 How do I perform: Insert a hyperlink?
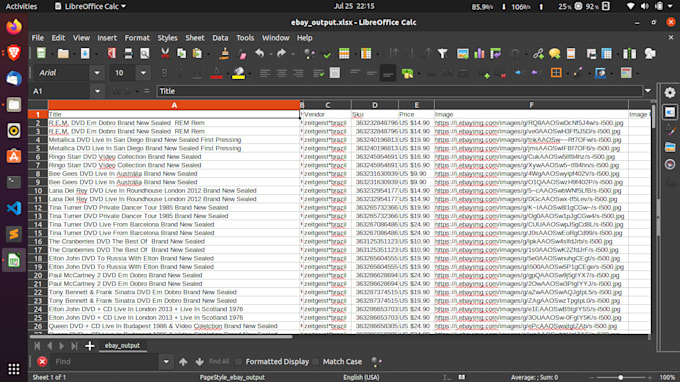click(x=538, y=53)
